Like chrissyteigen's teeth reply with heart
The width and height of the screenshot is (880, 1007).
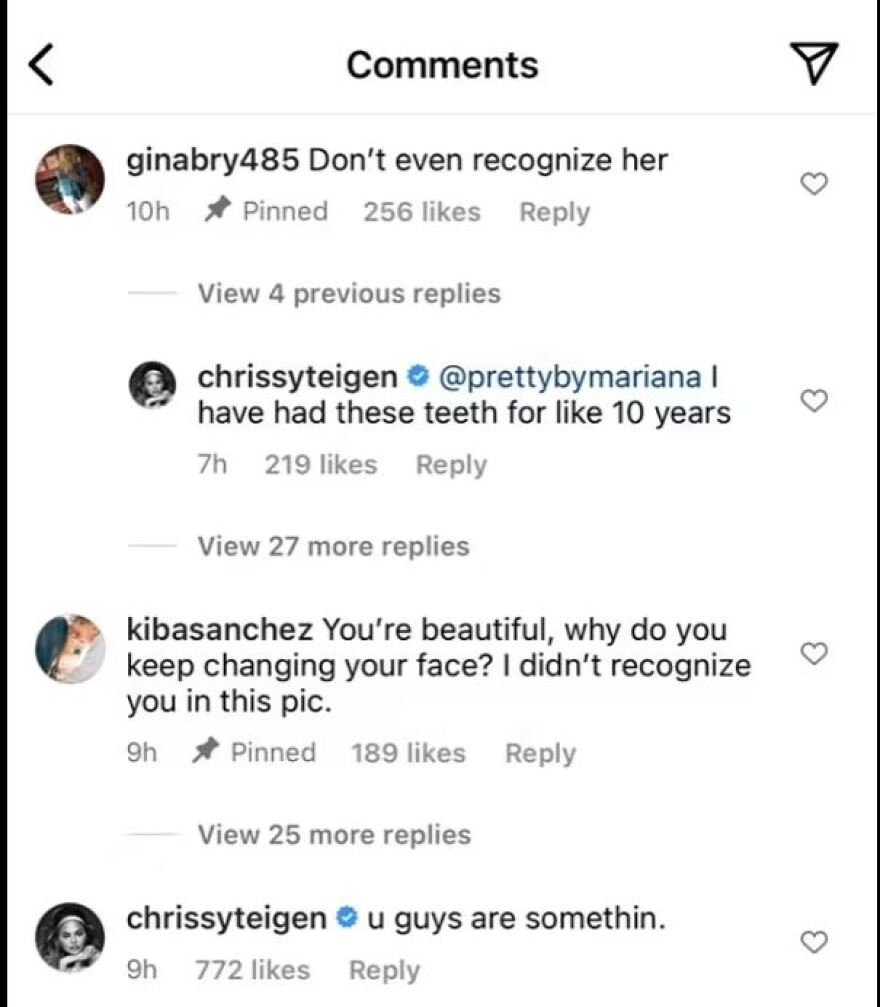(x=816, y=401)
